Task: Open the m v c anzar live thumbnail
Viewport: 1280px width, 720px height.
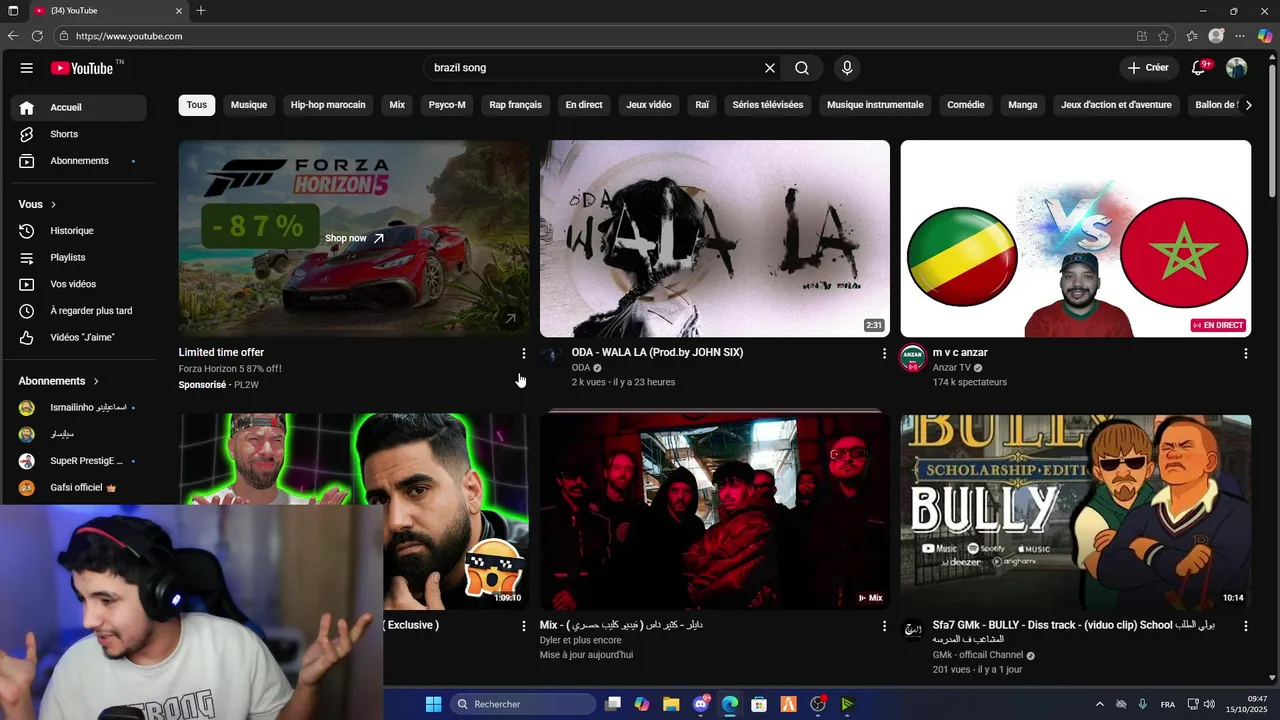Action: tap(1076, 238)
